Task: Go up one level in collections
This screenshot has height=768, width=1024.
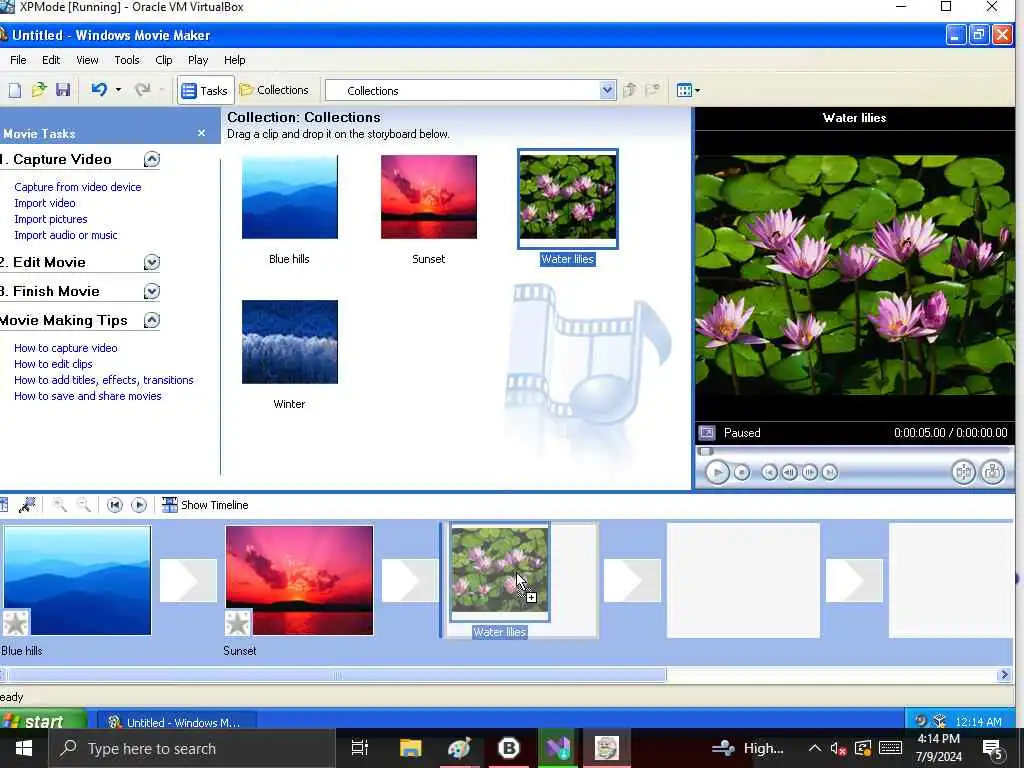Action: (630, 90)
